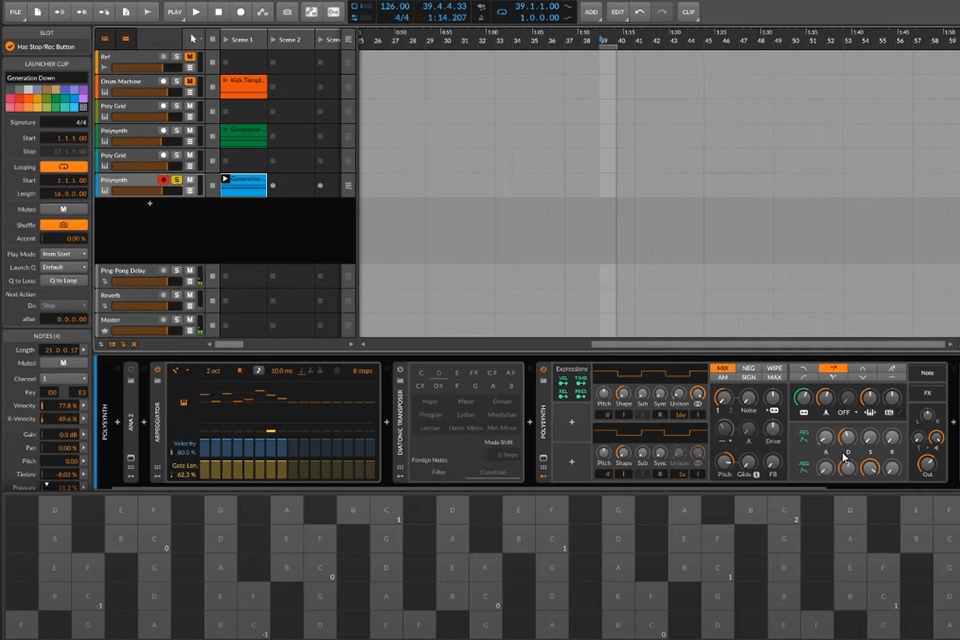Open the Launch Q dropdown set to Default

[x=64, y=267]
